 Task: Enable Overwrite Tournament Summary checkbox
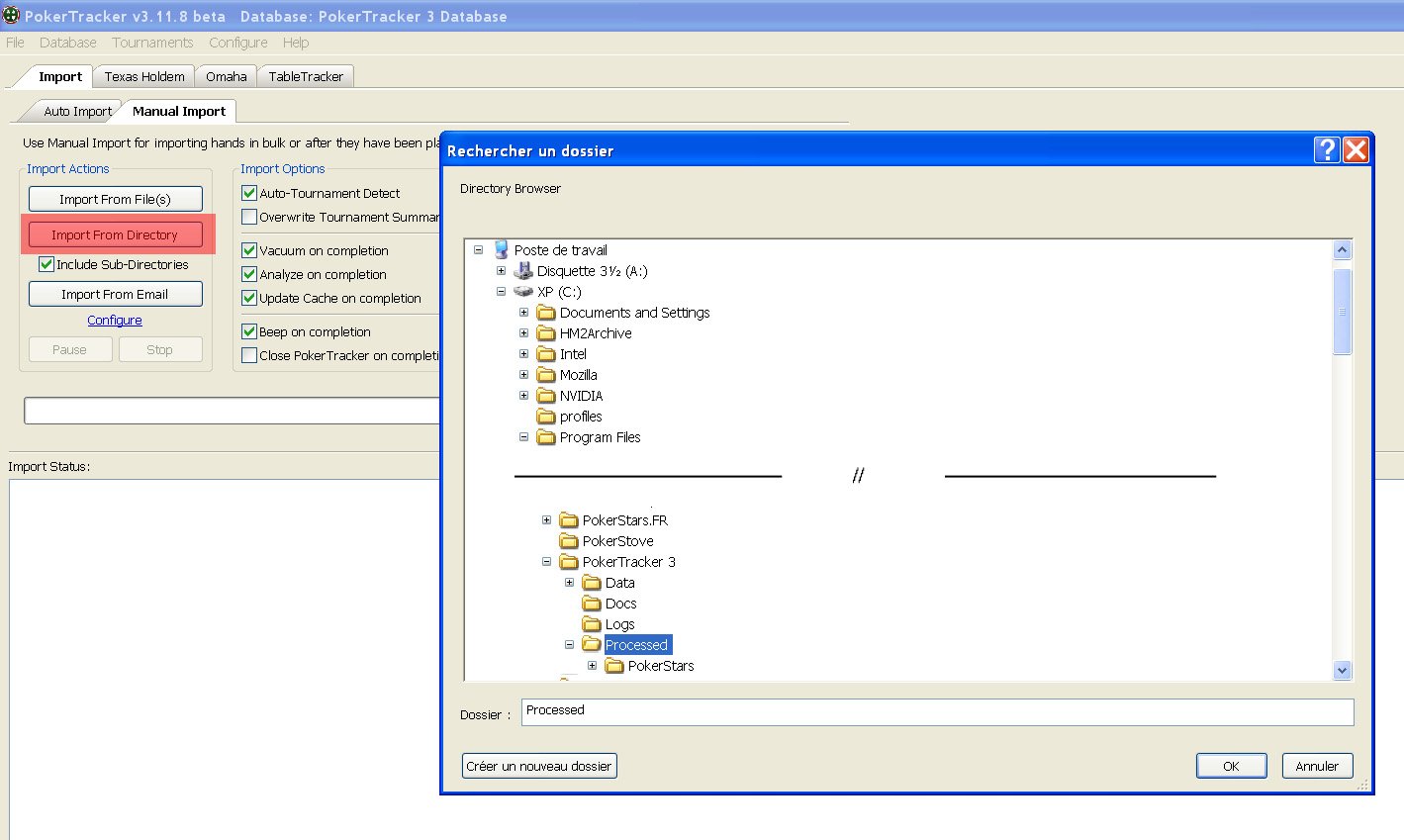point(249,217)
